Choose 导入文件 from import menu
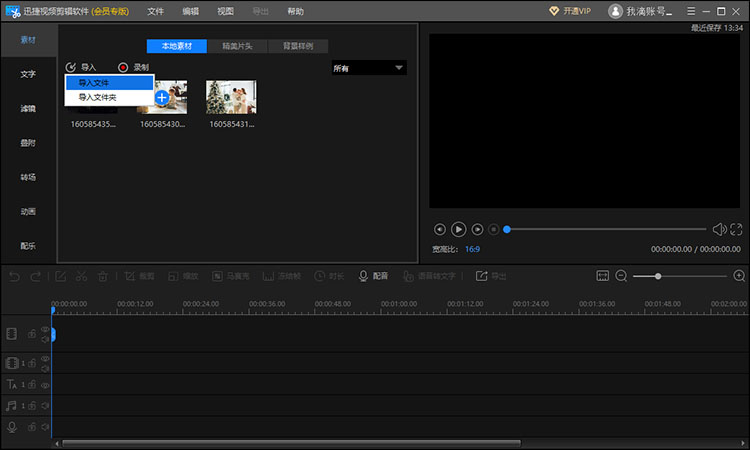 (110, 83)
